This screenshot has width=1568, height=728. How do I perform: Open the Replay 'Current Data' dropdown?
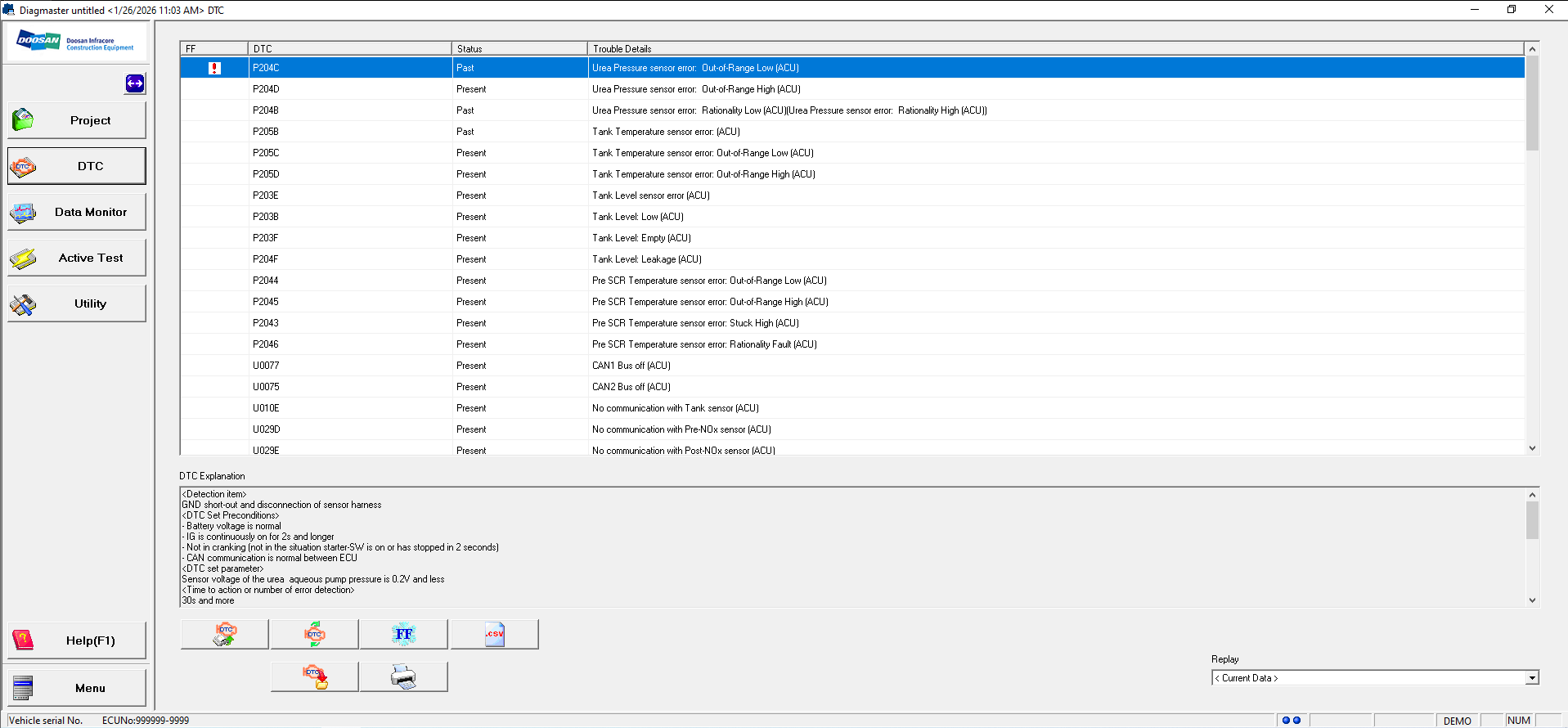coord(1531,678)
